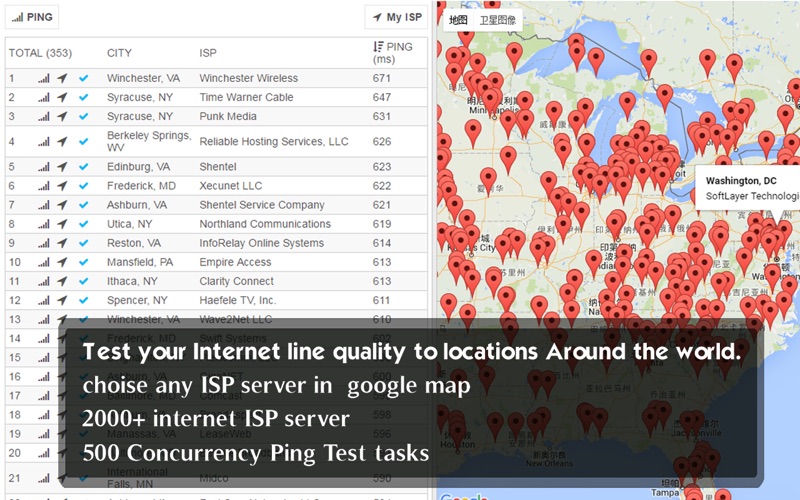Click the locate arrow for Northland Communications

point(62,224)
